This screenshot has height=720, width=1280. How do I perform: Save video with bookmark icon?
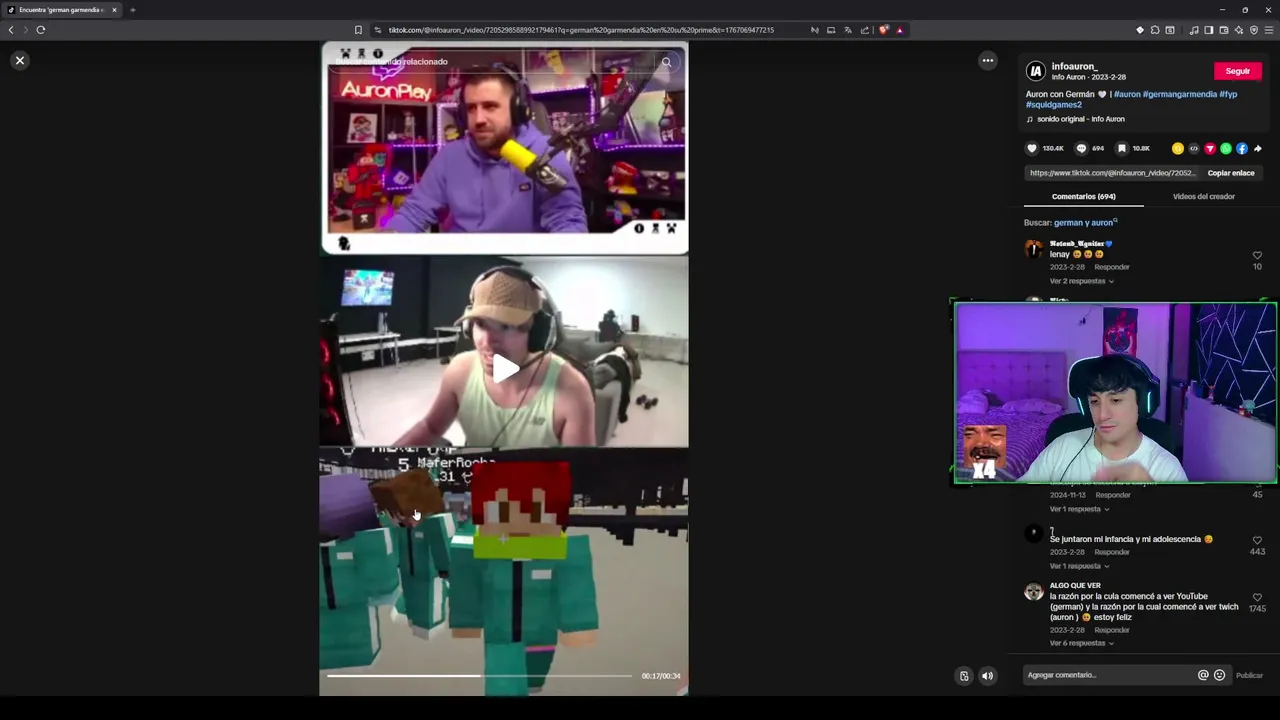[1122, 149]
